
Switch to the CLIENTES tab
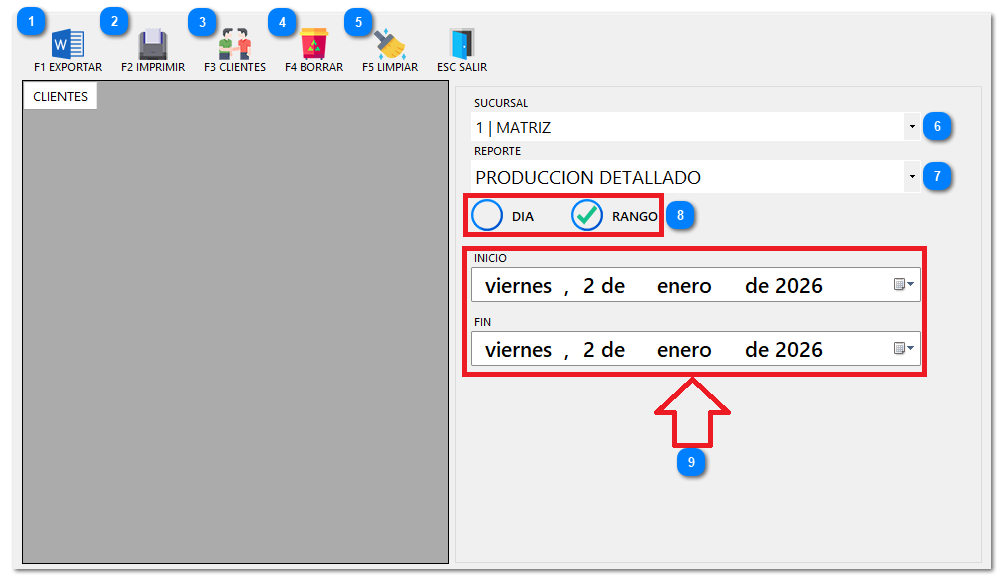pos(60,97)
